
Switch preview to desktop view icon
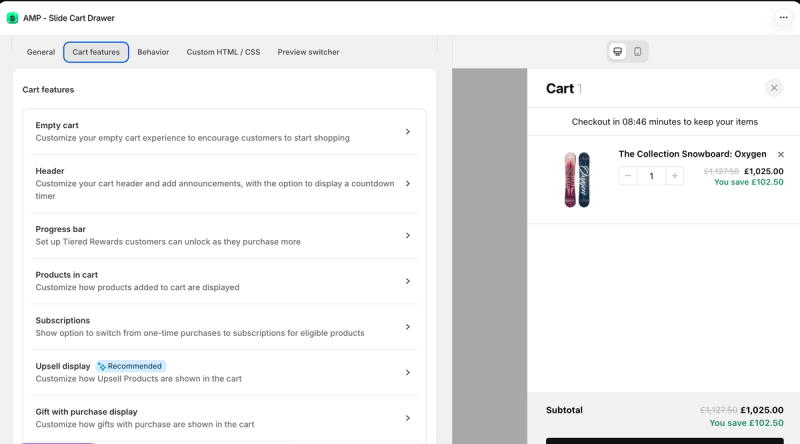coord(617,52)
